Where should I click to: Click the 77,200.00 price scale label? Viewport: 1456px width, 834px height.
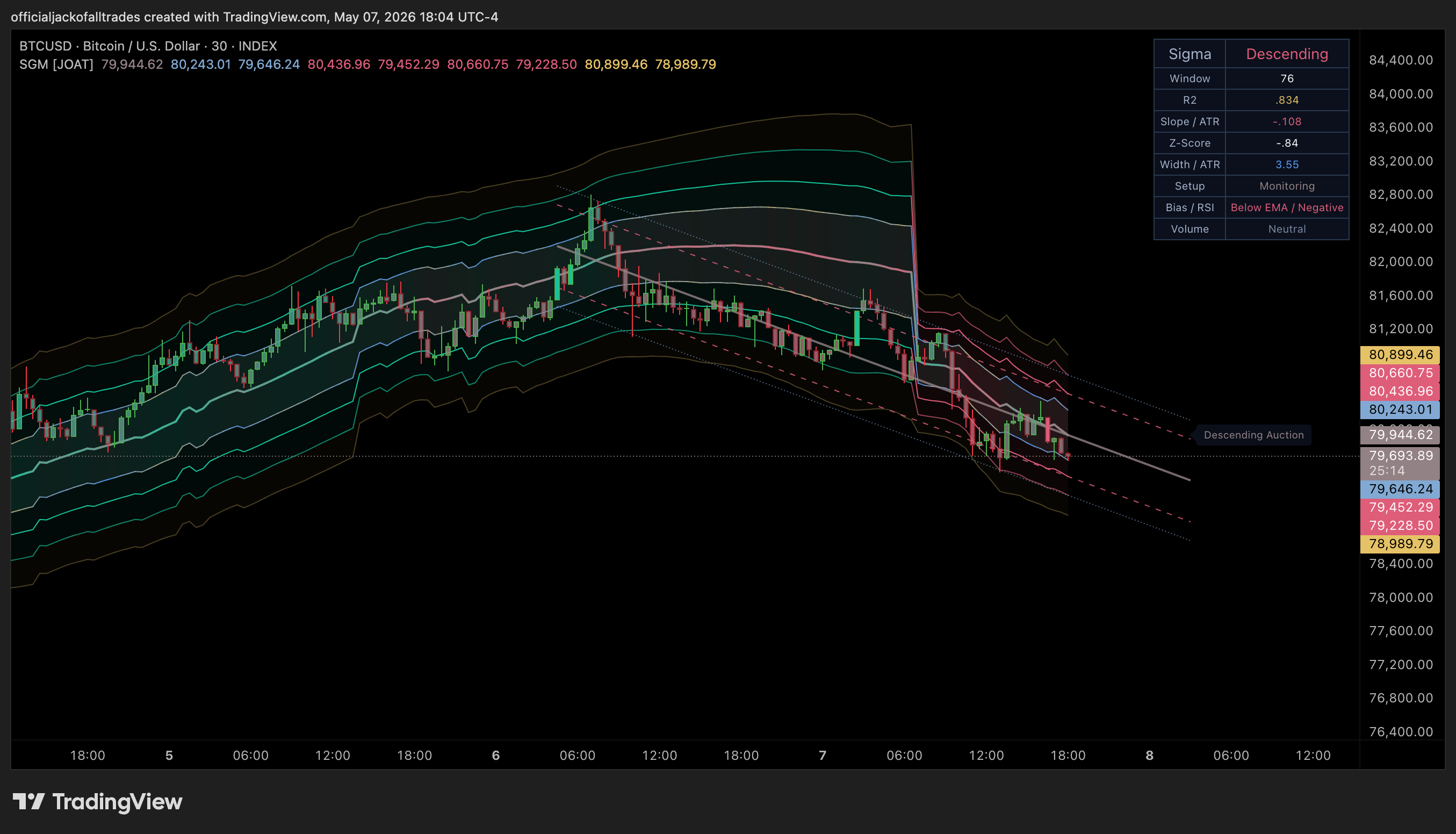click(1401, 664)
